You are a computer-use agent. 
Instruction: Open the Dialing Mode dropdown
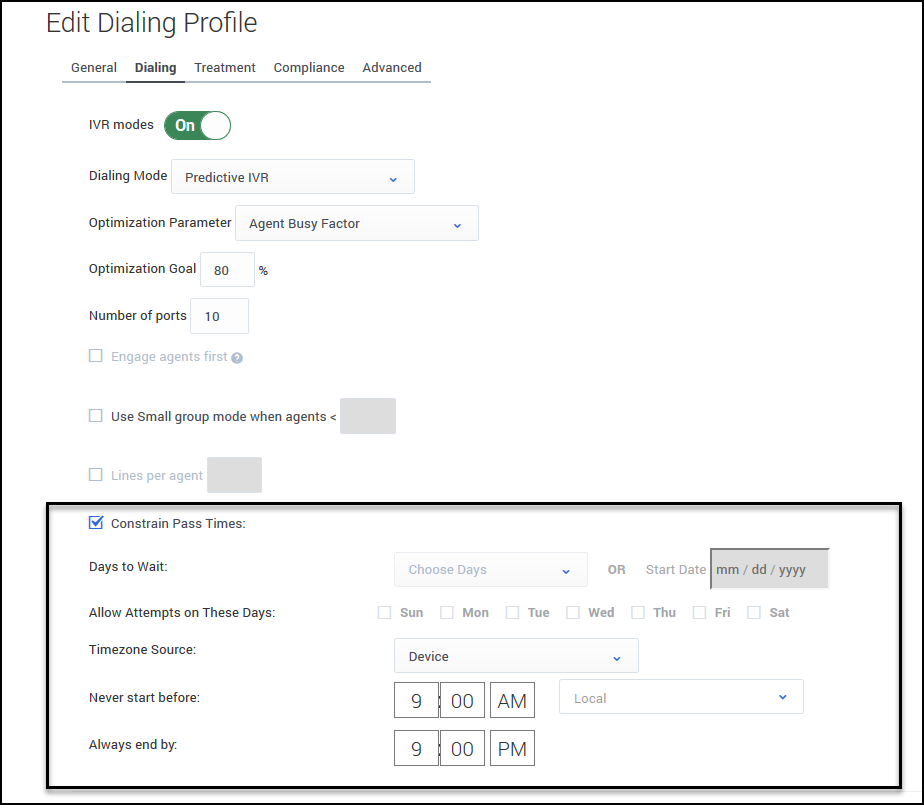(x=292, y=177)
